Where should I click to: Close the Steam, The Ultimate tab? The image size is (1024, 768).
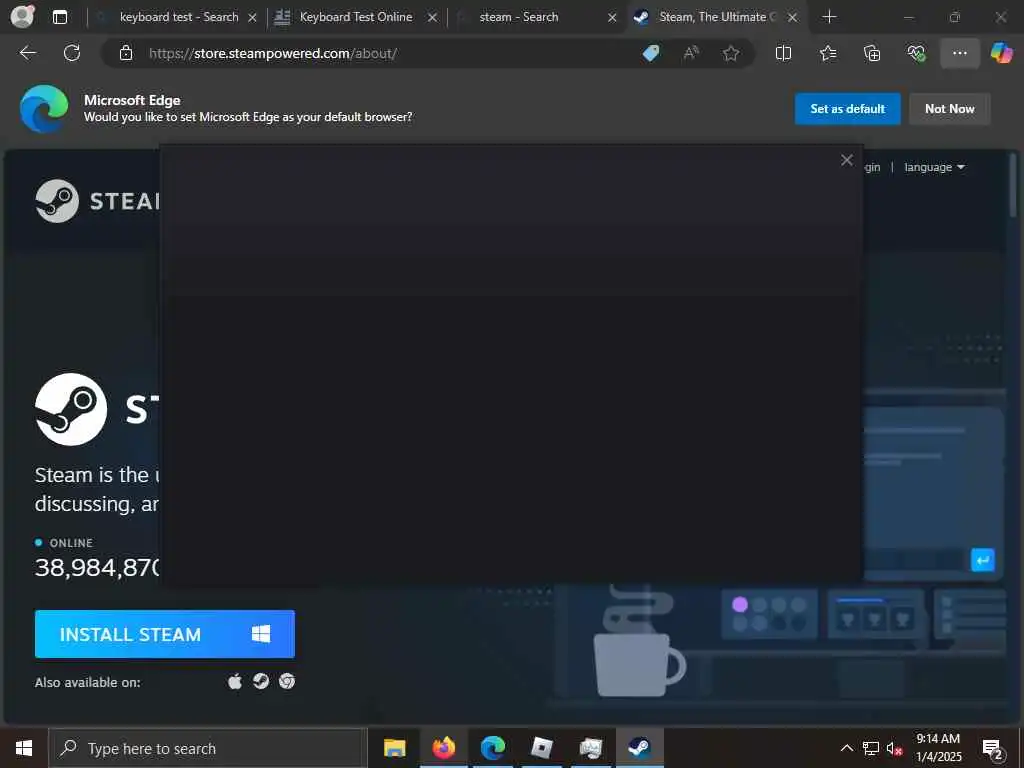792,18
